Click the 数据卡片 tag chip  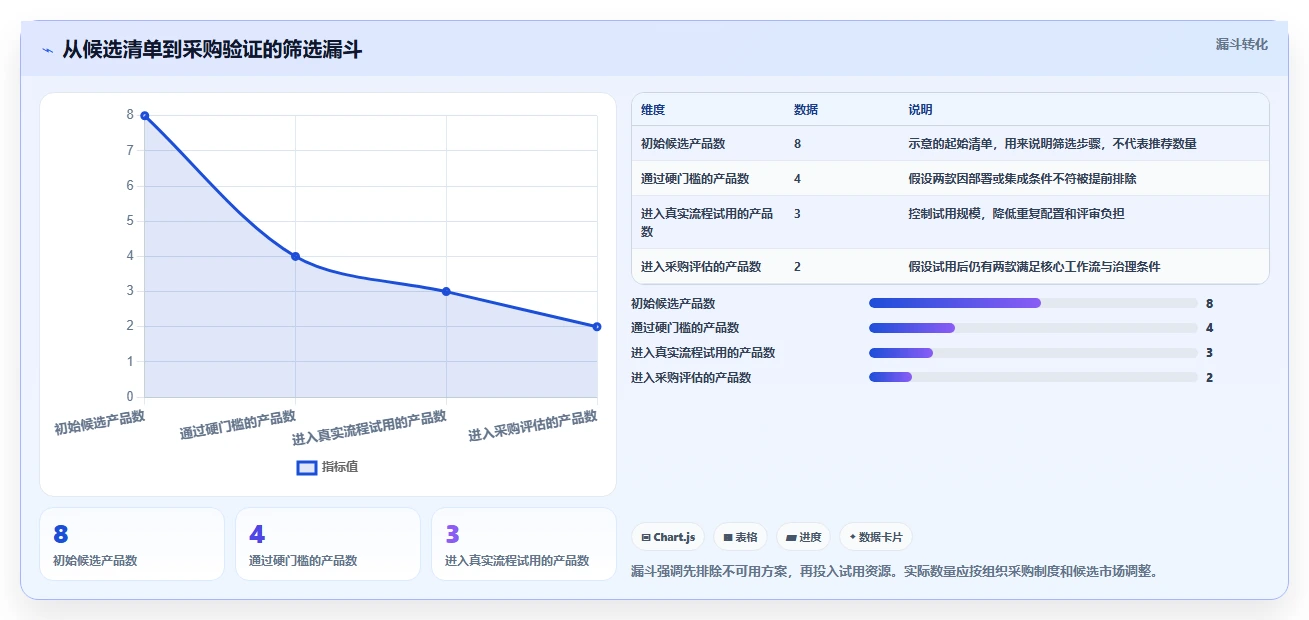876,537
